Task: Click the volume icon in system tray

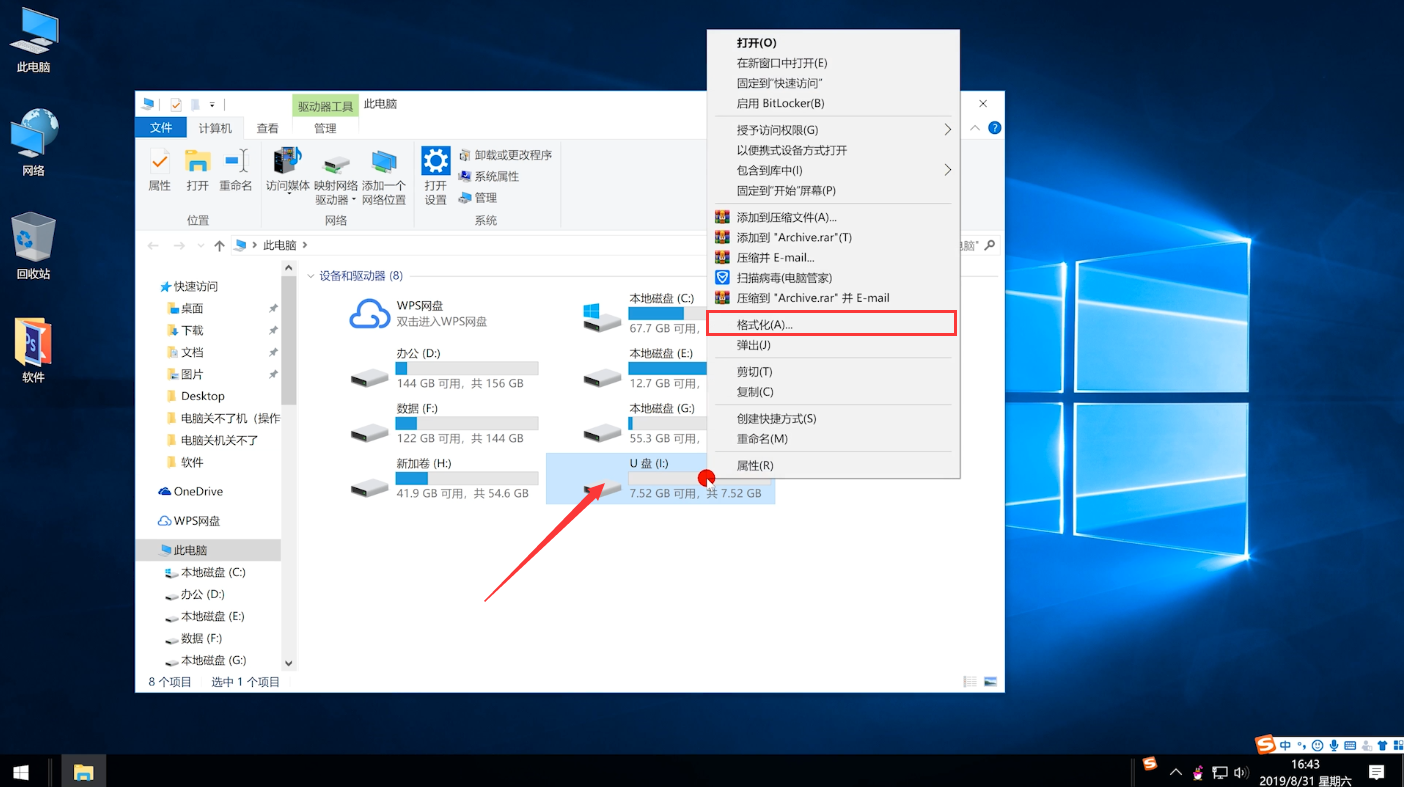Action: (1241, 772)
